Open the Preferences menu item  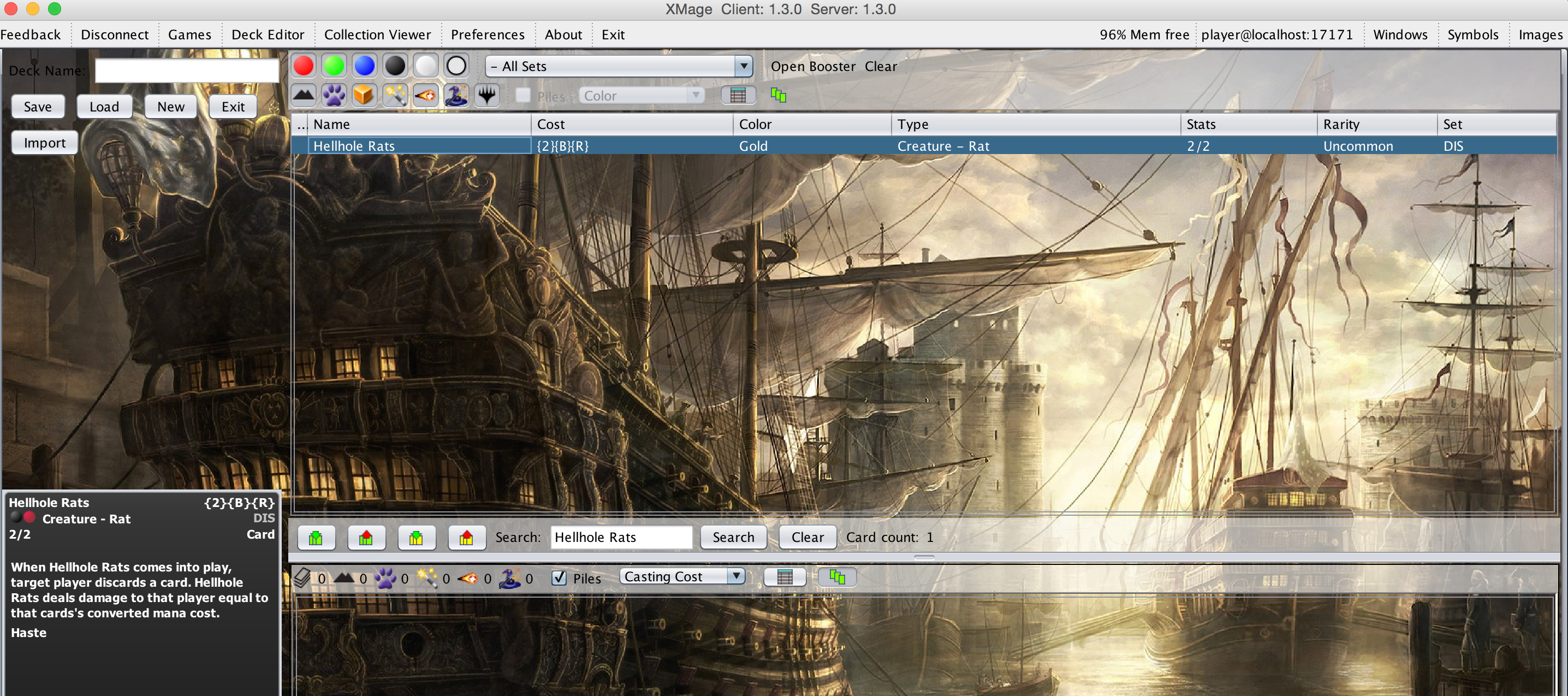click(487, 35)
